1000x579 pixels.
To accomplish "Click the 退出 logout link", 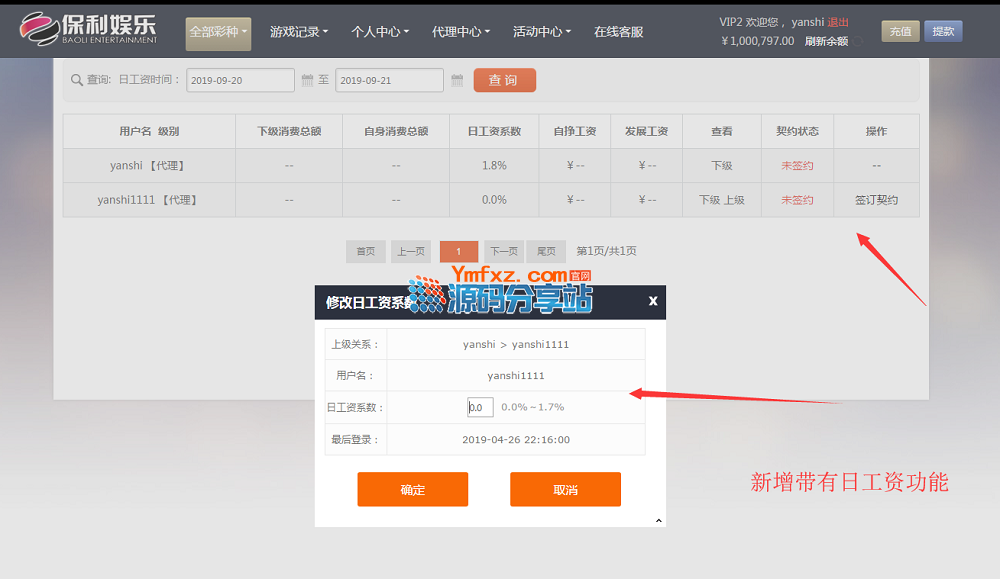I will (838, 22).
